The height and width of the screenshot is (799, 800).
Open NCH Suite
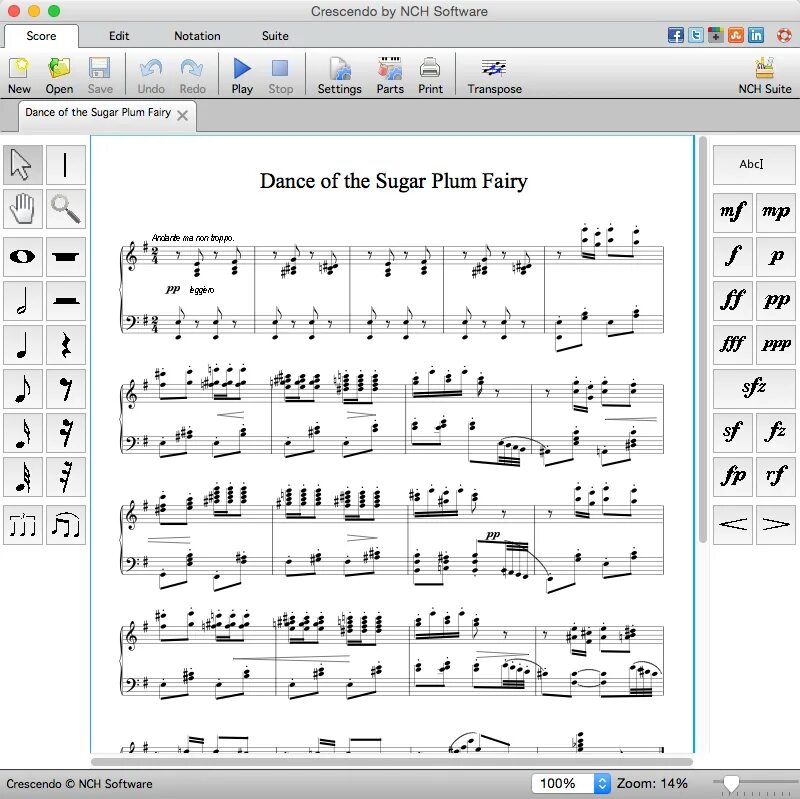764,76
